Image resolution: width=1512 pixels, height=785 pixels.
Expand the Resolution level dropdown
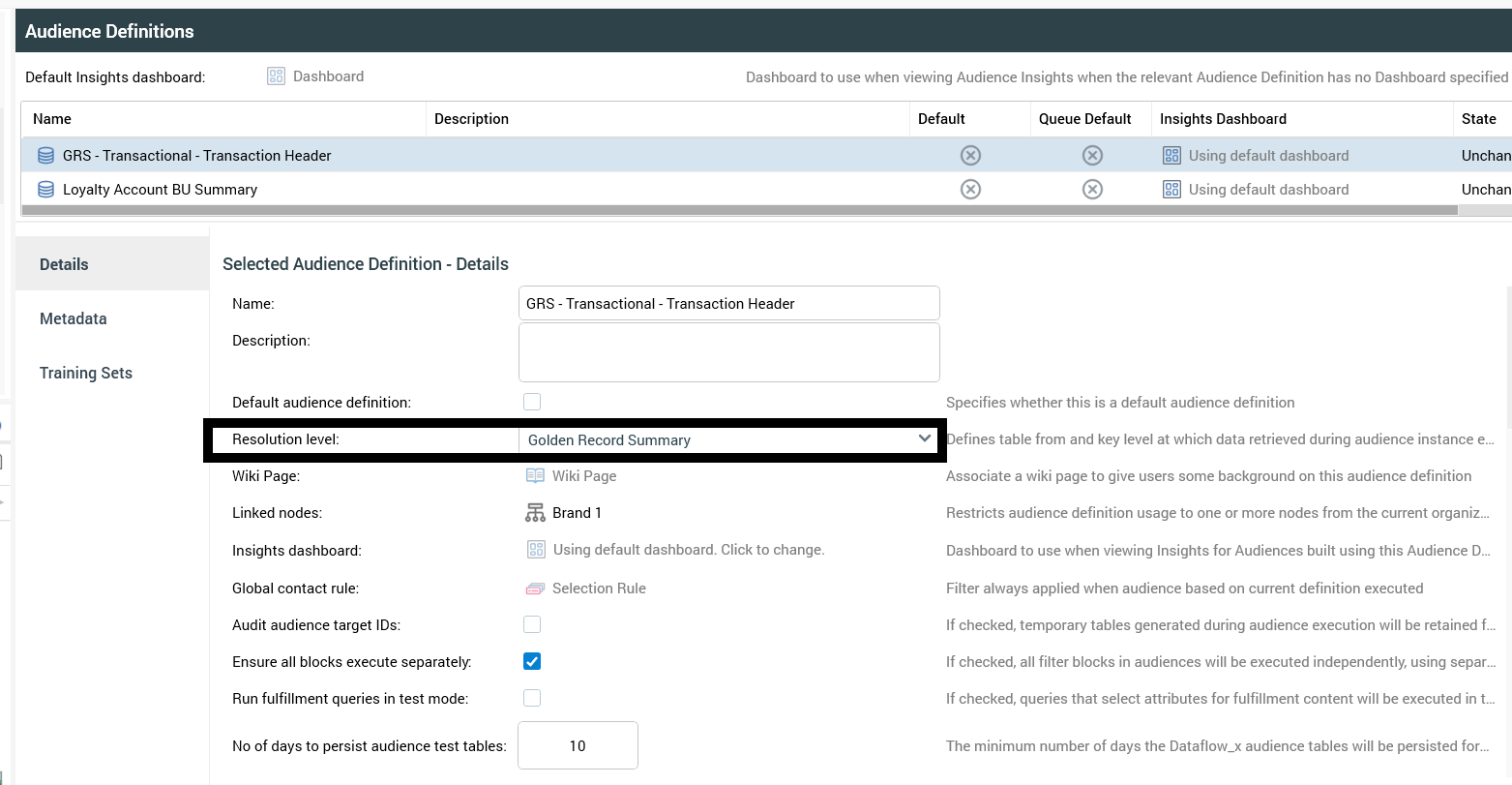[x=924, y=439]
